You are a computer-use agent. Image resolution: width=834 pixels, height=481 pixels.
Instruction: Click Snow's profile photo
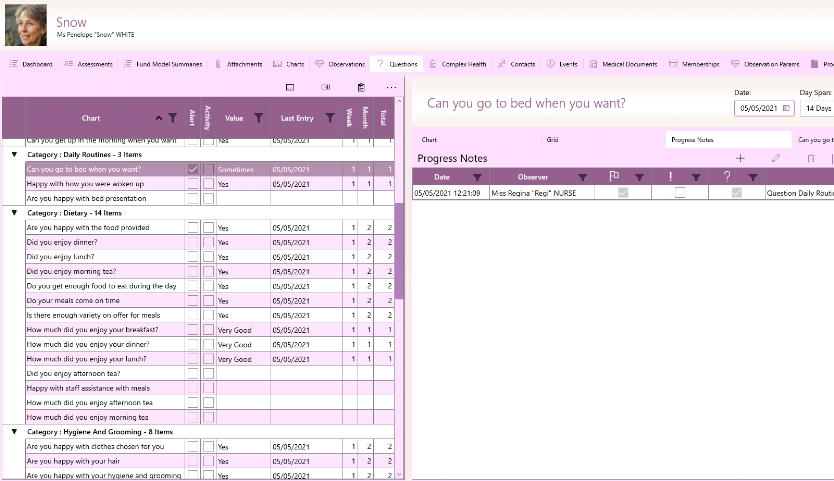26,25
